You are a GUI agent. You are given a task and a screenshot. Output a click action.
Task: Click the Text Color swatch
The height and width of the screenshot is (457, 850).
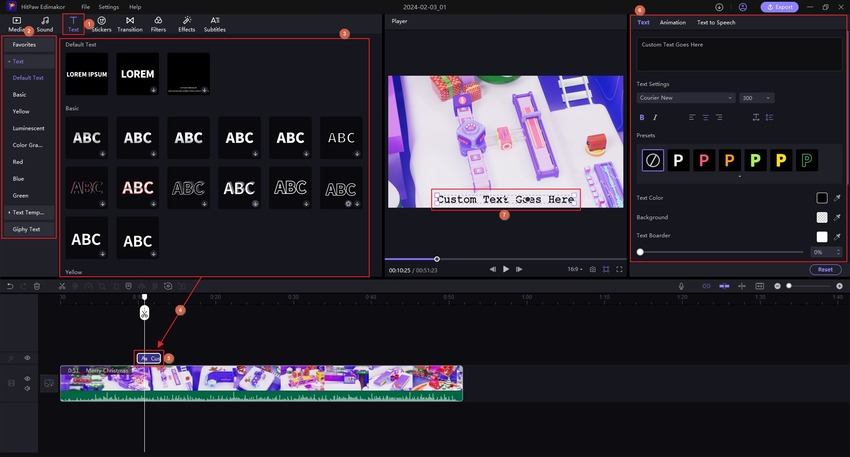coord(822,198)
